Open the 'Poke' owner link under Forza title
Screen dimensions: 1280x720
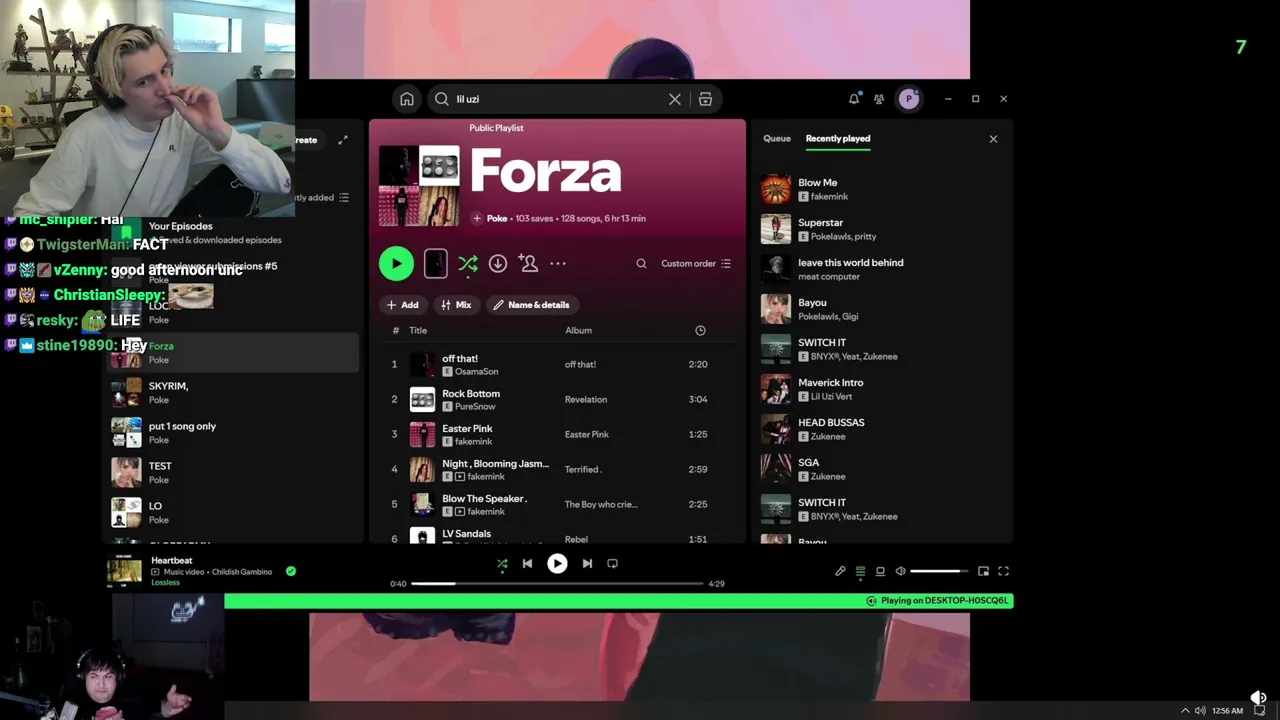coord(497,218)
